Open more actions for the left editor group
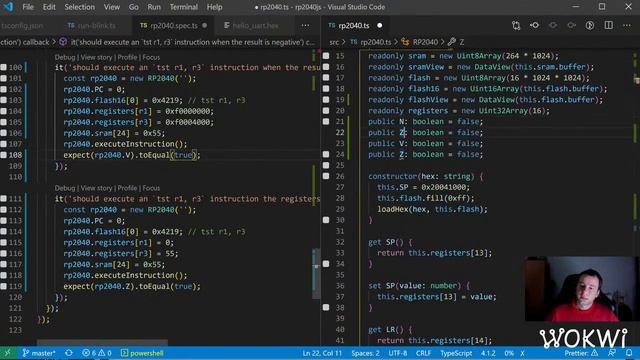The image size is (640, 360). coord(305,25)
